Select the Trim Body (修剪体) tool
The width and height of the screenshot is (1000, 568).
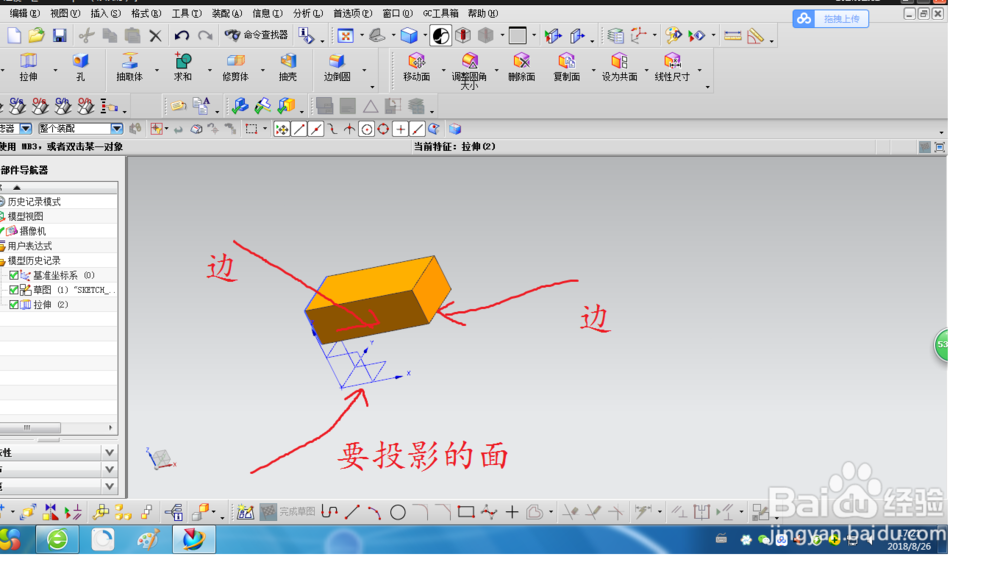pyautogui.click(x=235, y=67)
